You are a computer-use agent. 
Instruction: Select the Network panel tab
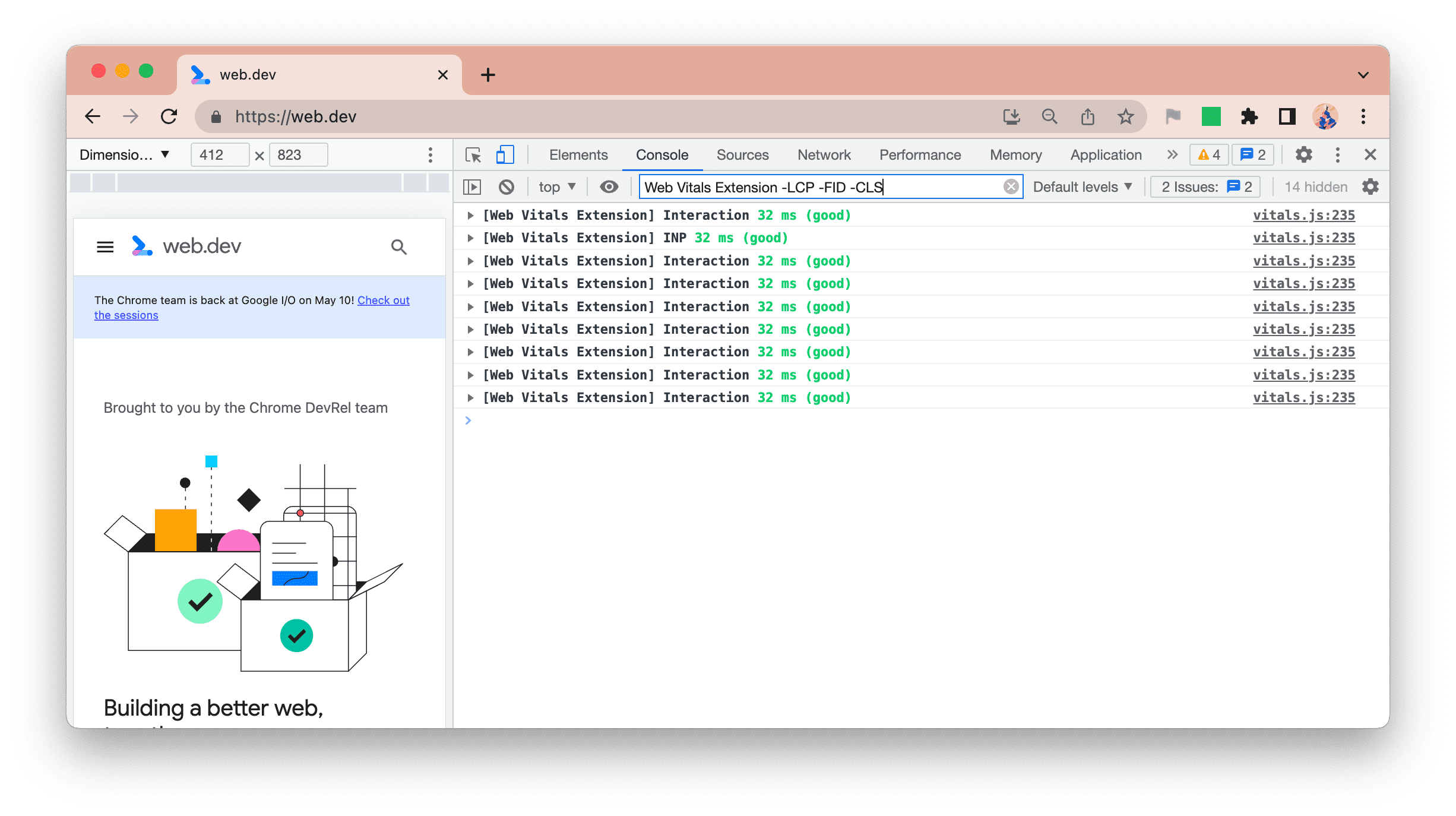point(824,154)
